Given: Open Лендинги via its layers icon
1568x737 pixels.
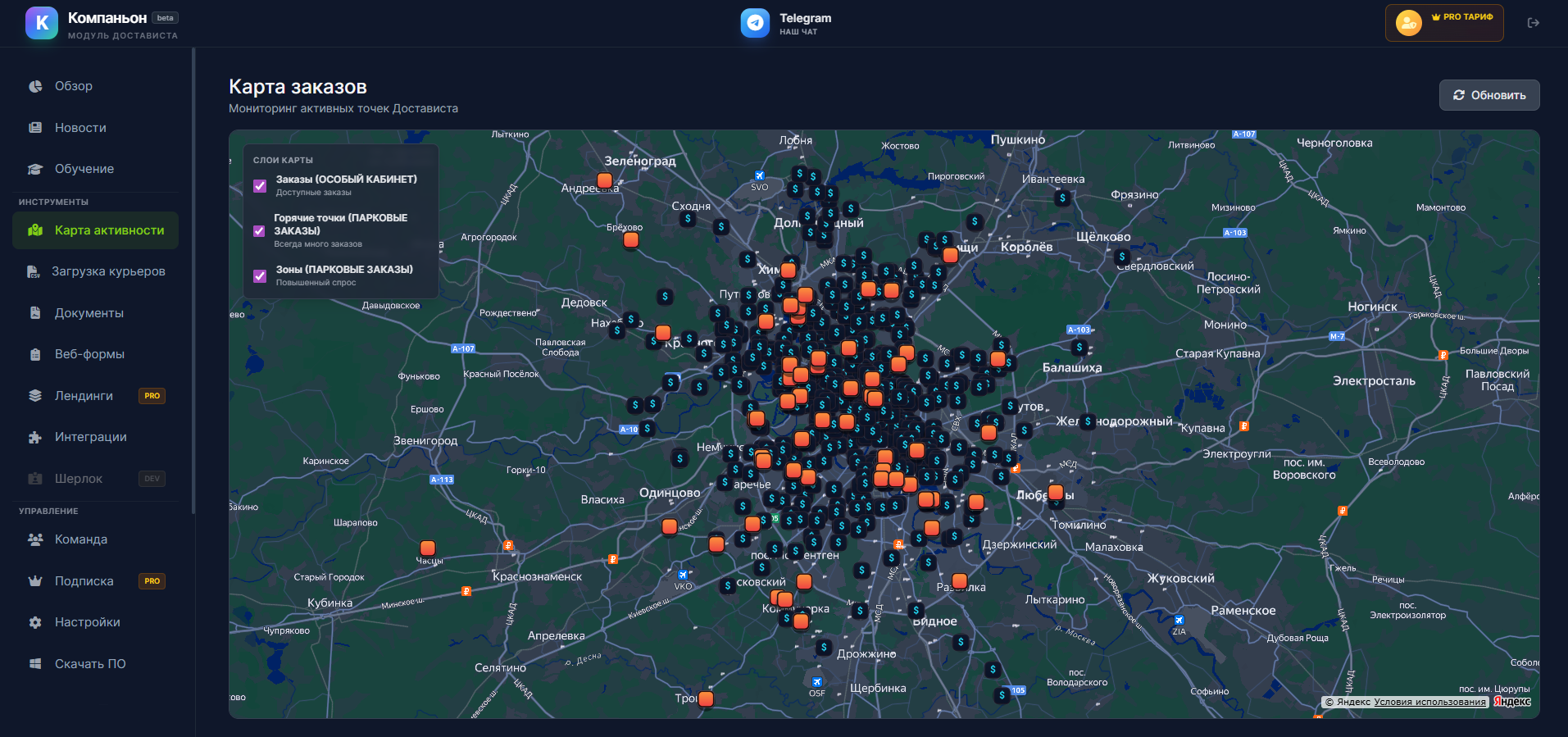Looking at the screenshot, I should (35, 396).
